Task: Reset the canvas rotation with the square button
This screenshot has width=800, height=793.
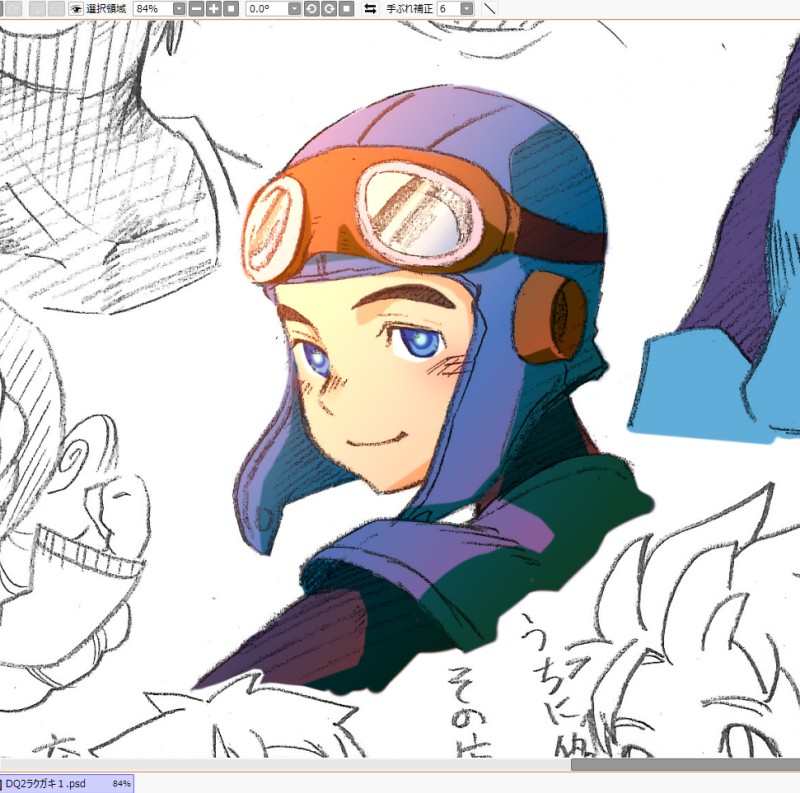Action: [346, 9]
